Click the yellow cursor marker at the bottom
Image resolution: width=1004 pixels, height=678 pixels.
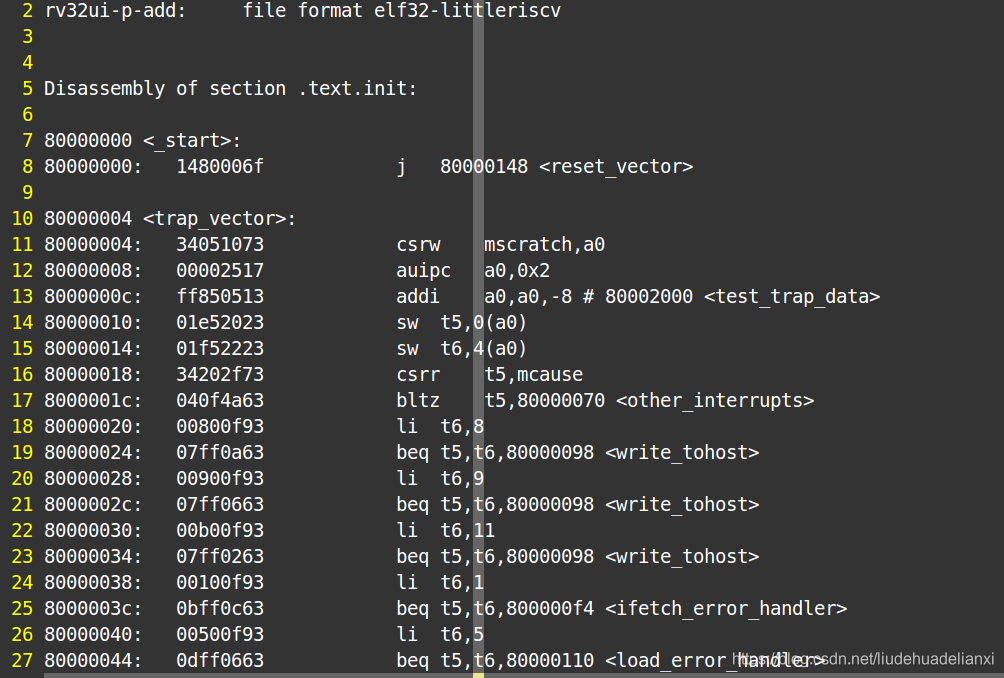pos(478,675)
